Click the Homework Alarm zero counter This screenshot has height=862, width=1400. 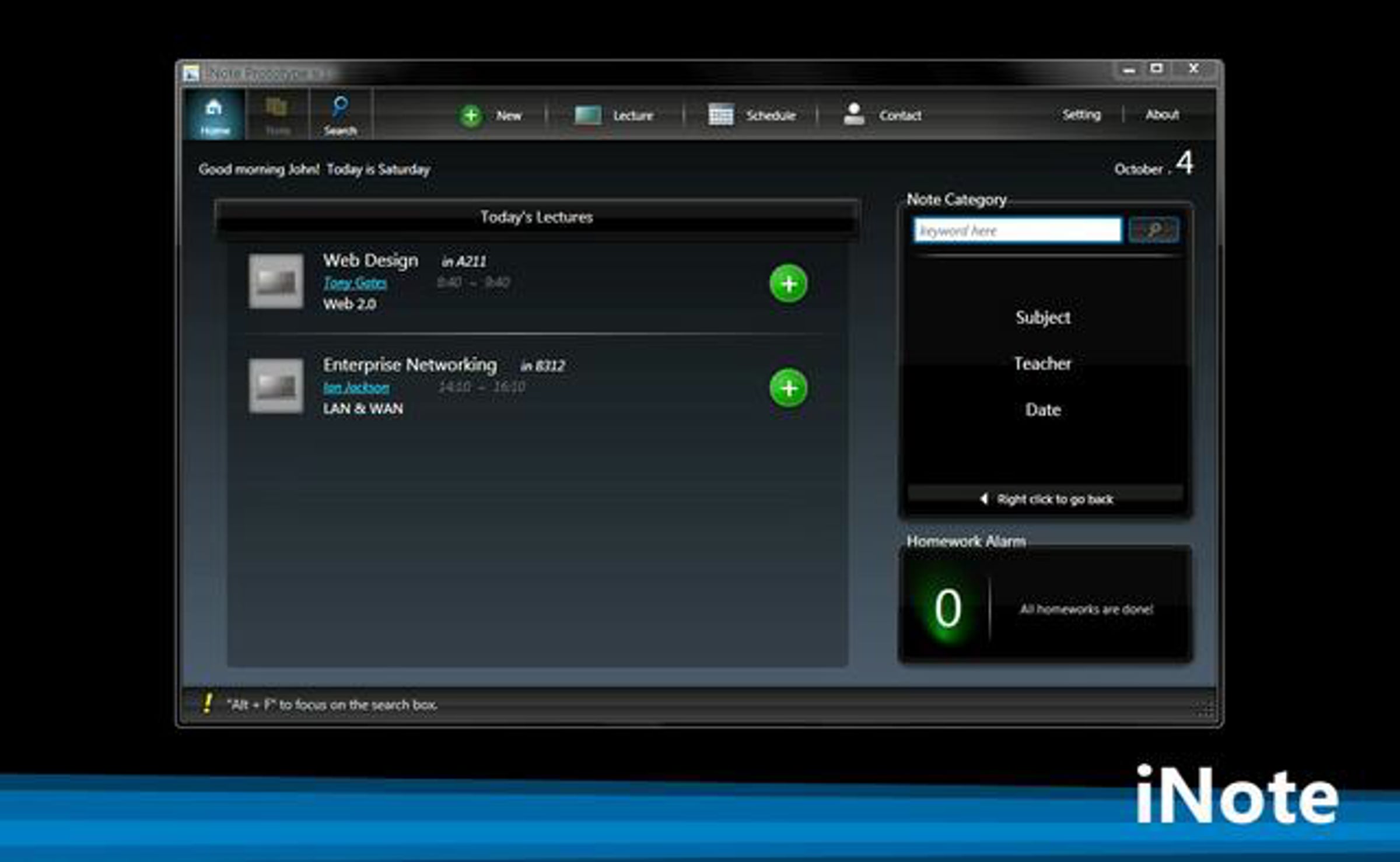click(948, 608)
